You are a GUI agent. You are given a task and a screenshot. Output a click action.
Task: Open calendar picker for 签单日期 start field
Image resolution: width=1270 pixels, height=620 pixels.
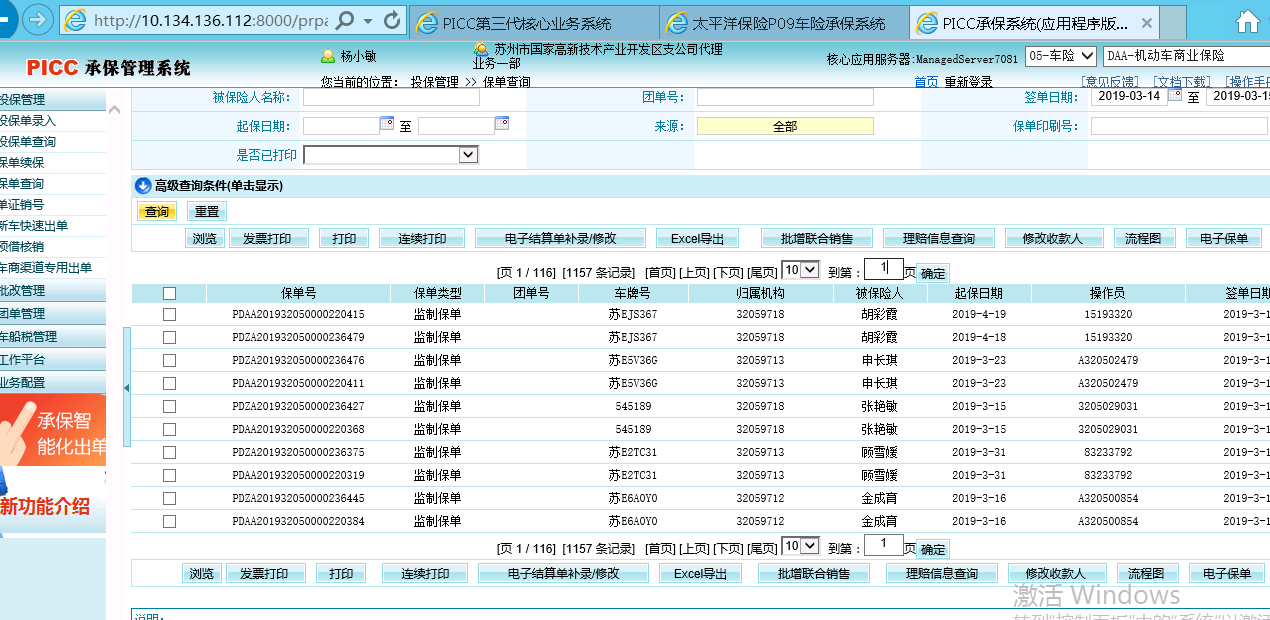coord(1175,96)
